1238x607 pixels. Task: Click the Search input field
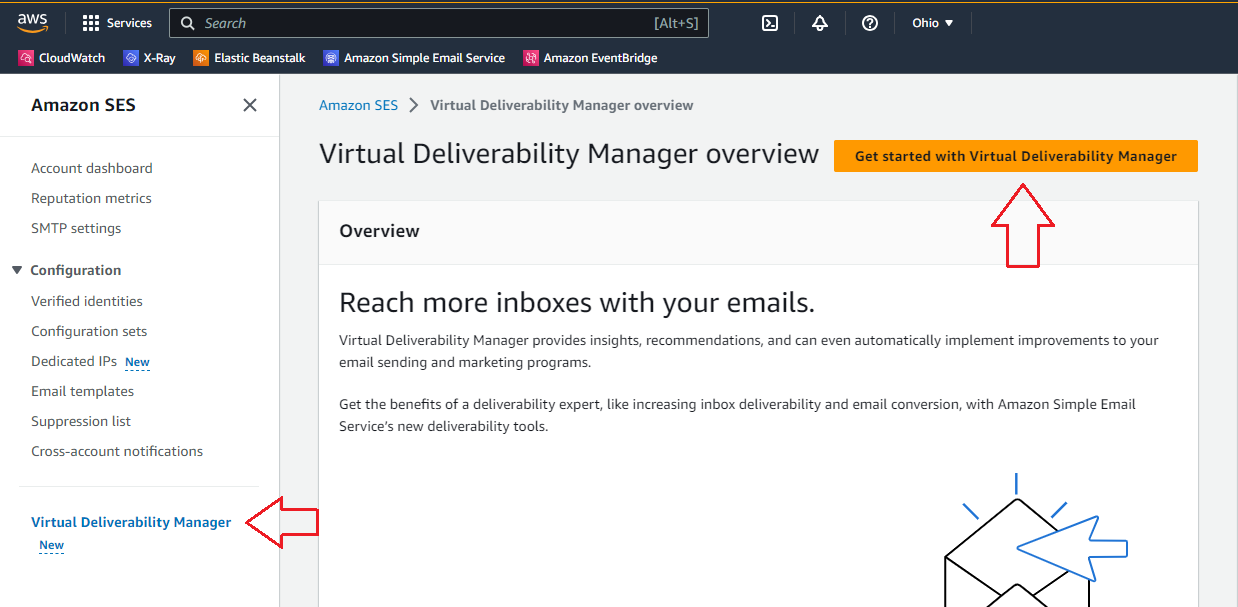pyautogui.click(x=438, y=22)
